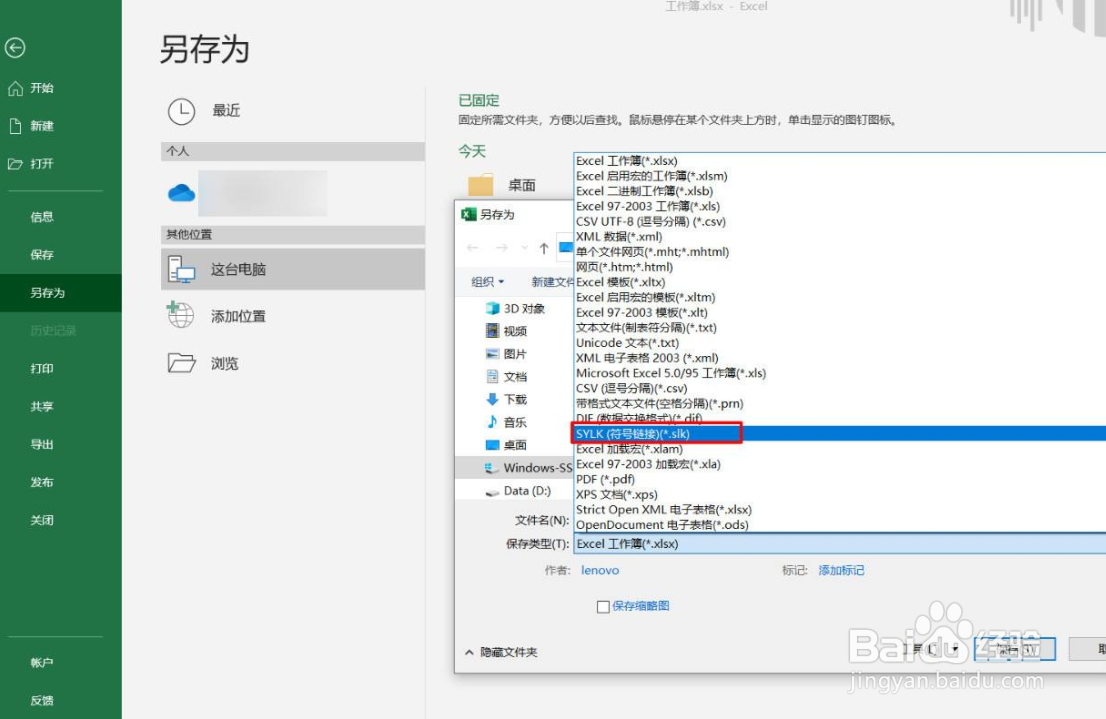Select 文档 in the navigation tree
The width and height of the screenshot is (1106, 719).
click(x=515, y=377)
